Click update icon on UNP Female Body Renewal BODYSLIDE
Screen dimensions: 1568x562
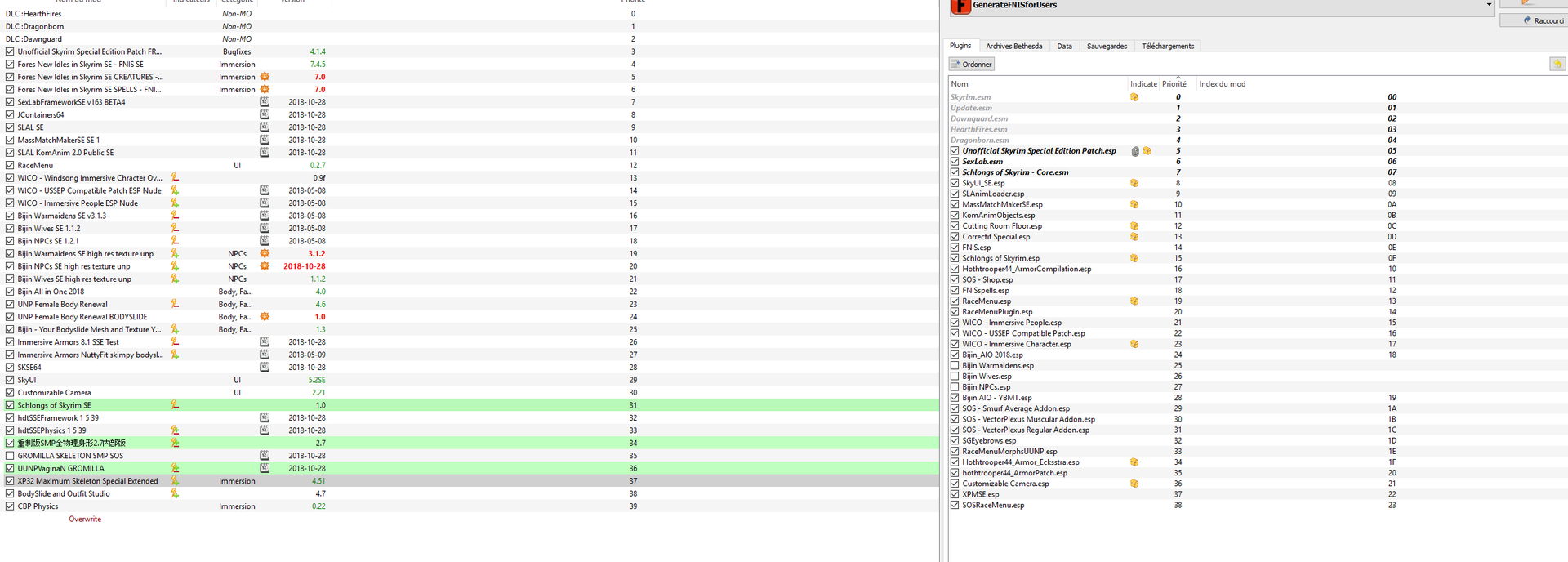tap(265, 316)
